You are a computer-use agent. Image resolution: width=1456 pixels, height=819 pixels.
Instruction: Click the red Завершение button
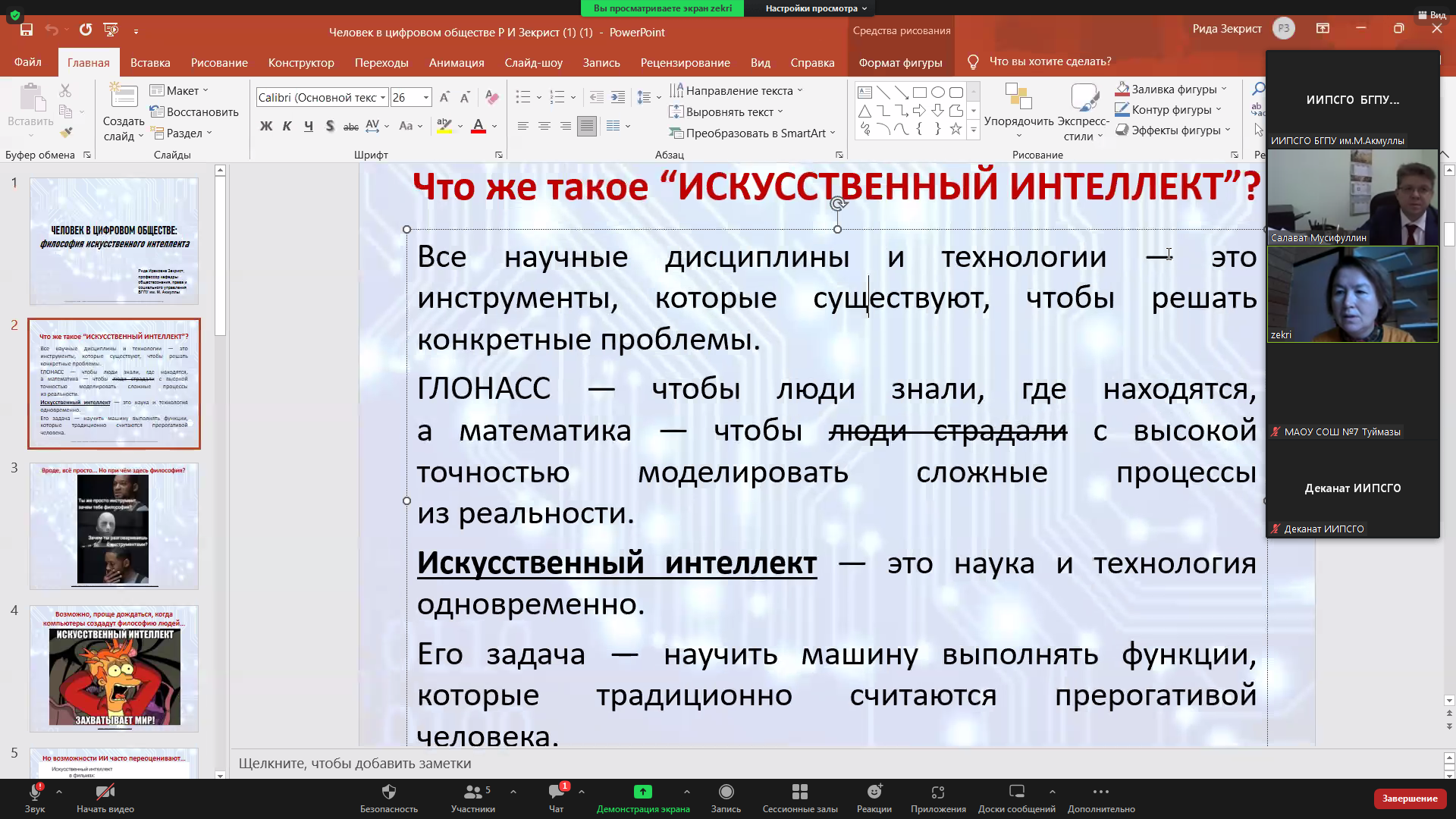coord(1409,798)
